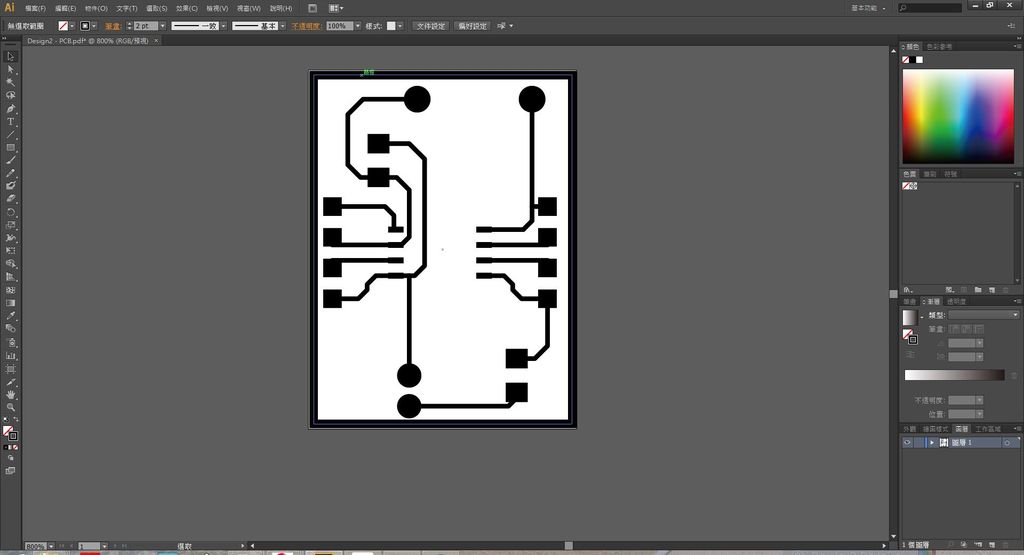
Task: Open the stroke weight 2 pt dropdown
Action: click(163, 26)
